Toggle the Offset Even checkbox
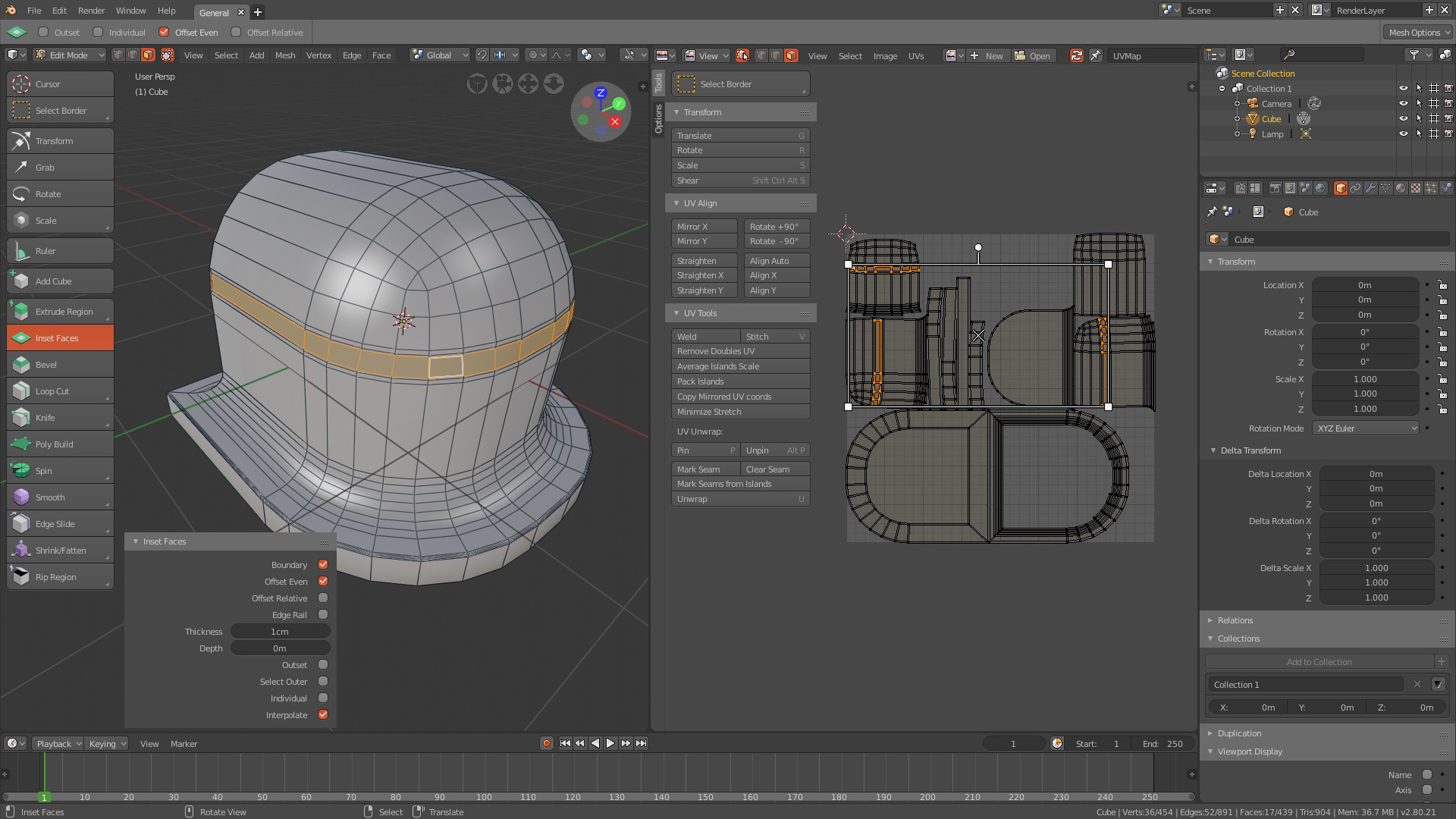The height and width of the screenshot is (819, 1456). (x=322, y=581)
